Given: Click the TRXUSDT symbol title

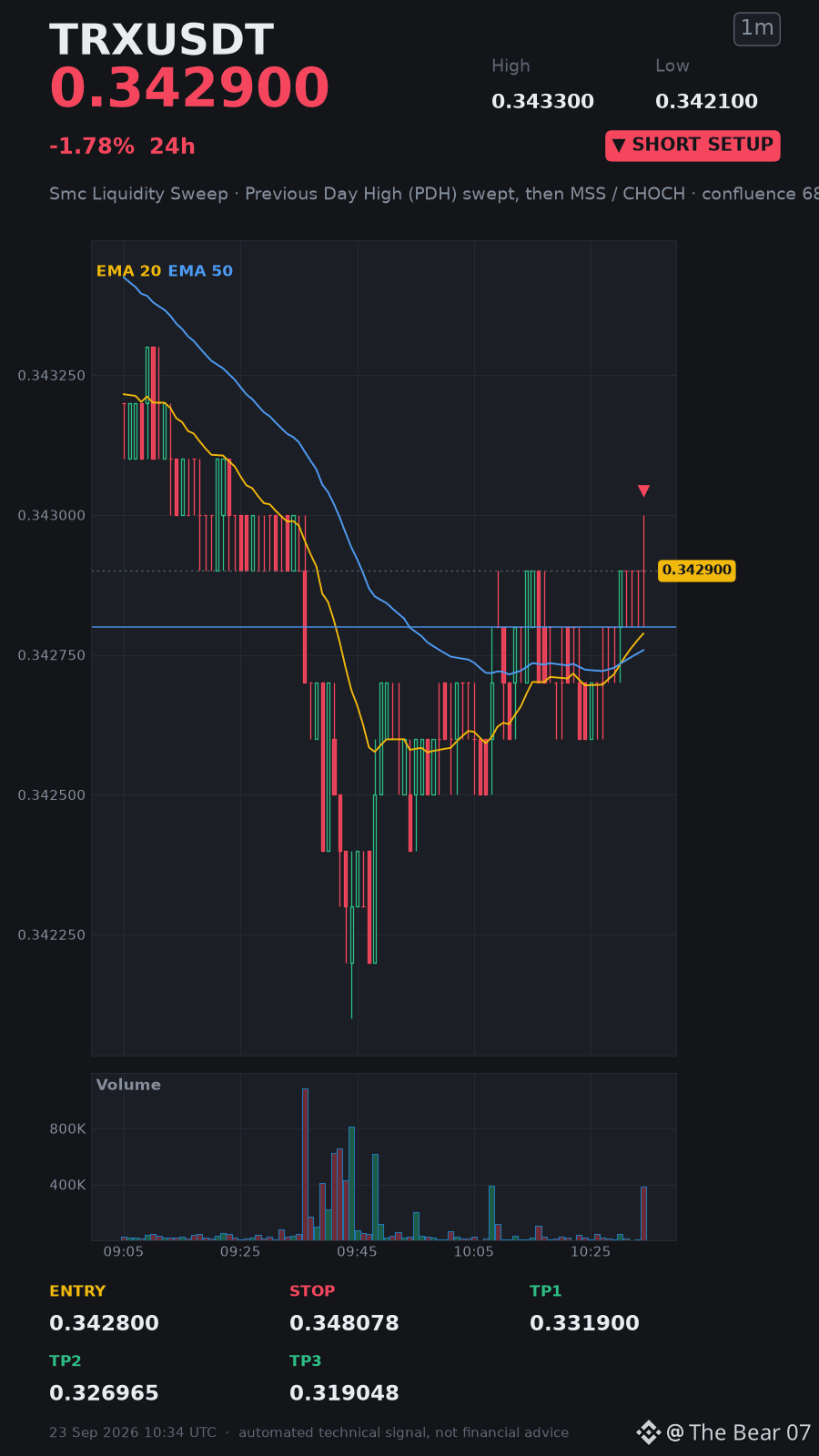Looking at the screenshot, I should [x=161, y=41].
